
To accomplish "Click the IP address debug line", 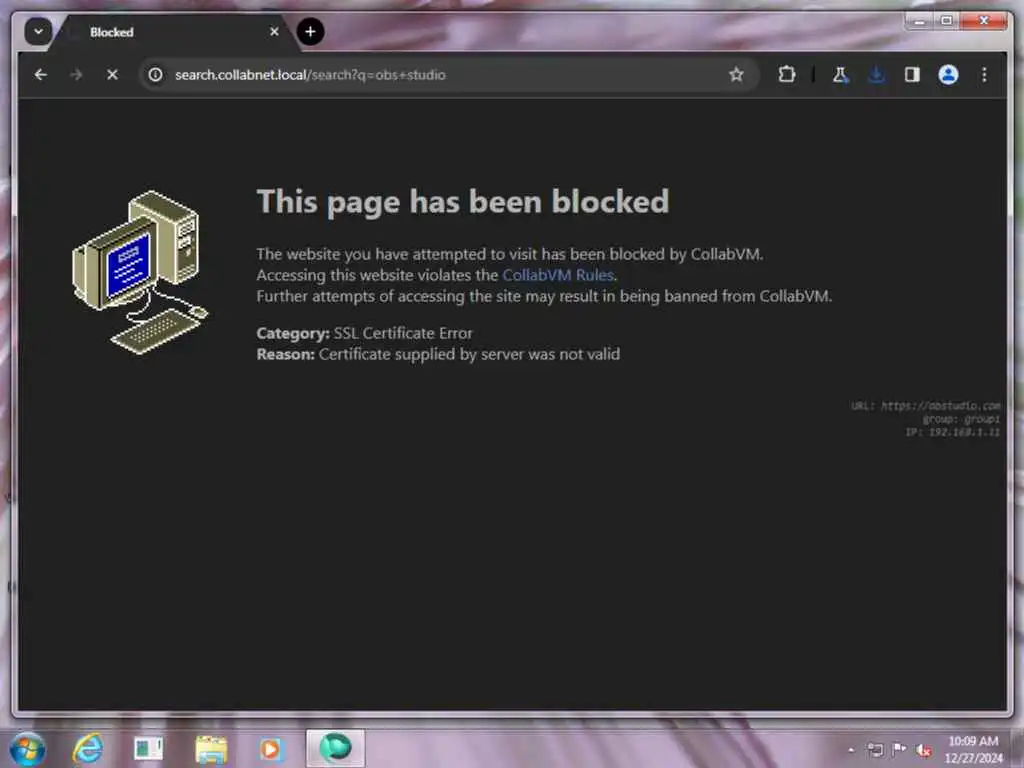I will [952, 432].
